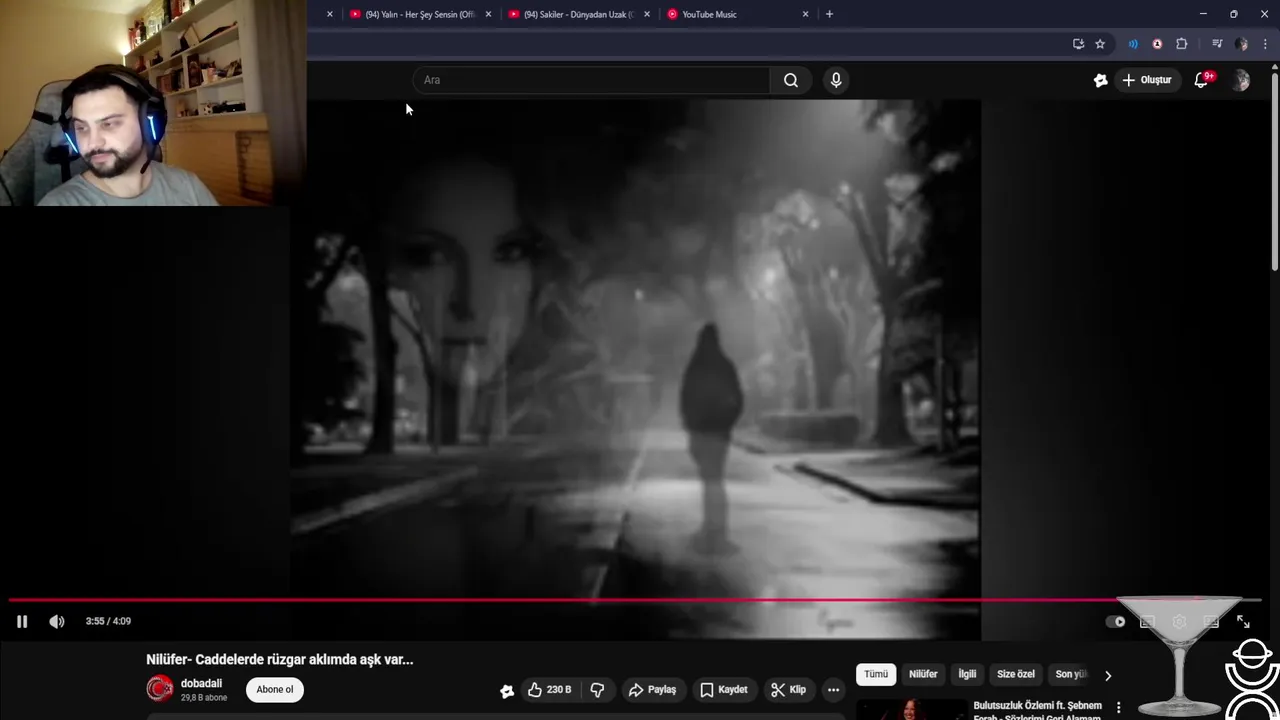1280x720 pixels.
Task: Select the Tümü filter chip
Action: click(876, 674)
